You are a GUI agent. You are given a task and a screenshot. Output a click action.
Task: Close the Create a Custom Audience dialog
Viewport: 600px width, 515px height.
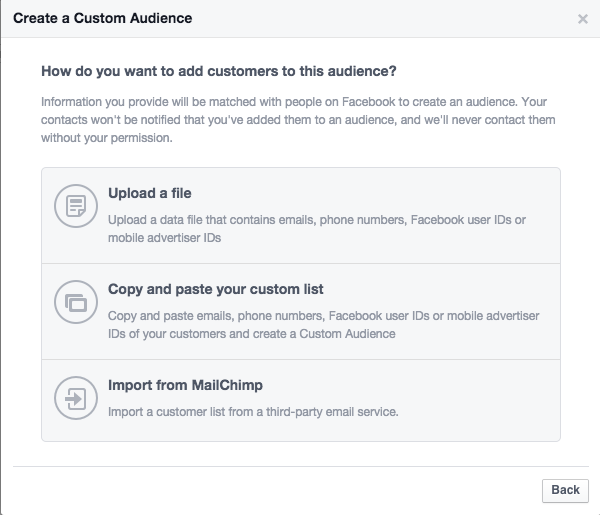tap(583, 19)
